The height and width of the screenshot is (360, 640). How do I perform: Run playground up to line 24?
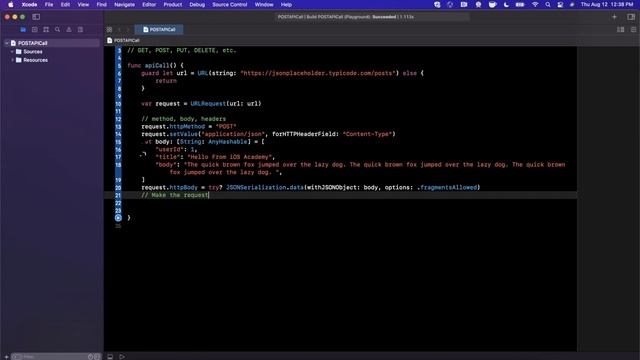coord(118,218)
